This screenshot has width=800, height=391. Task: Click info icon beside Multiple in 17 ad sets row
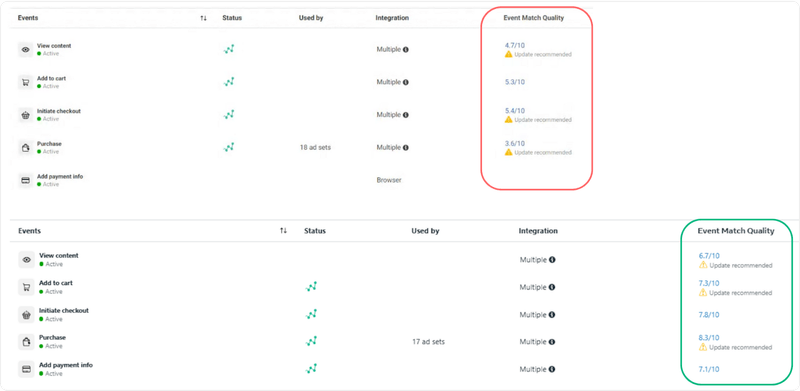coord(552,342)
